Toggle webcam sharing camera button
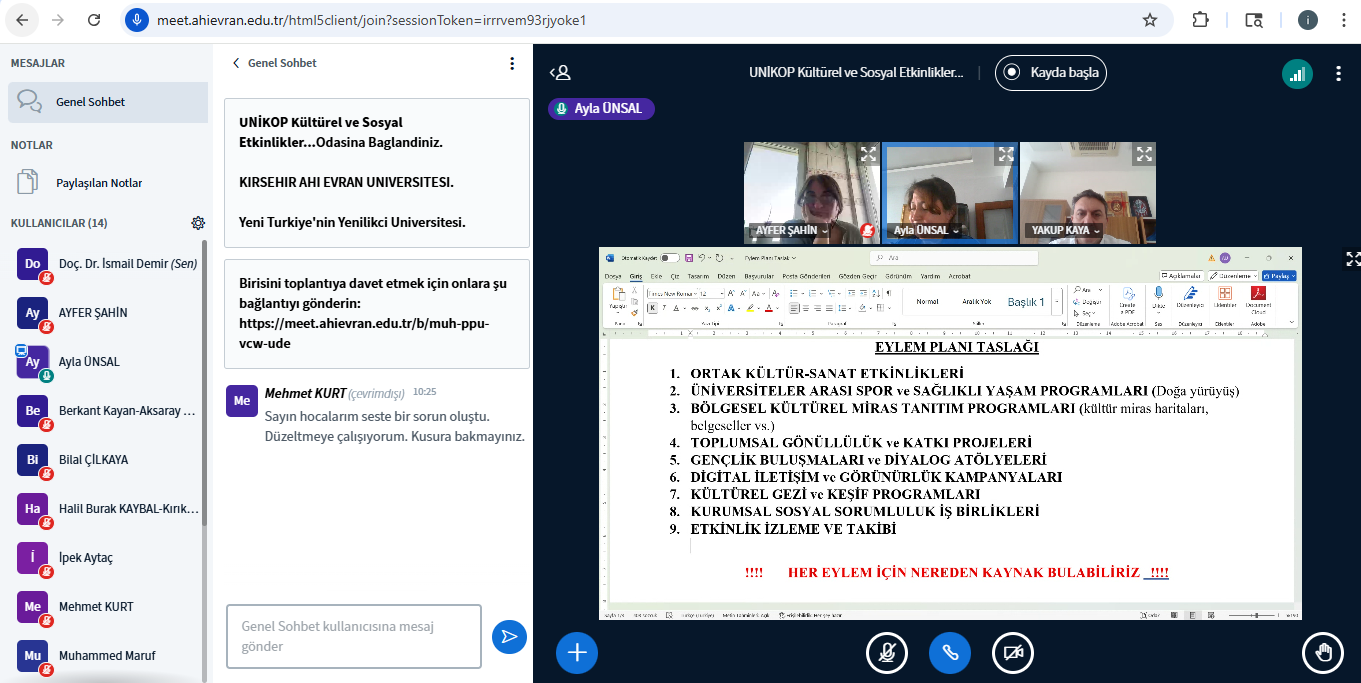1361x683 pixels. 1013,653
